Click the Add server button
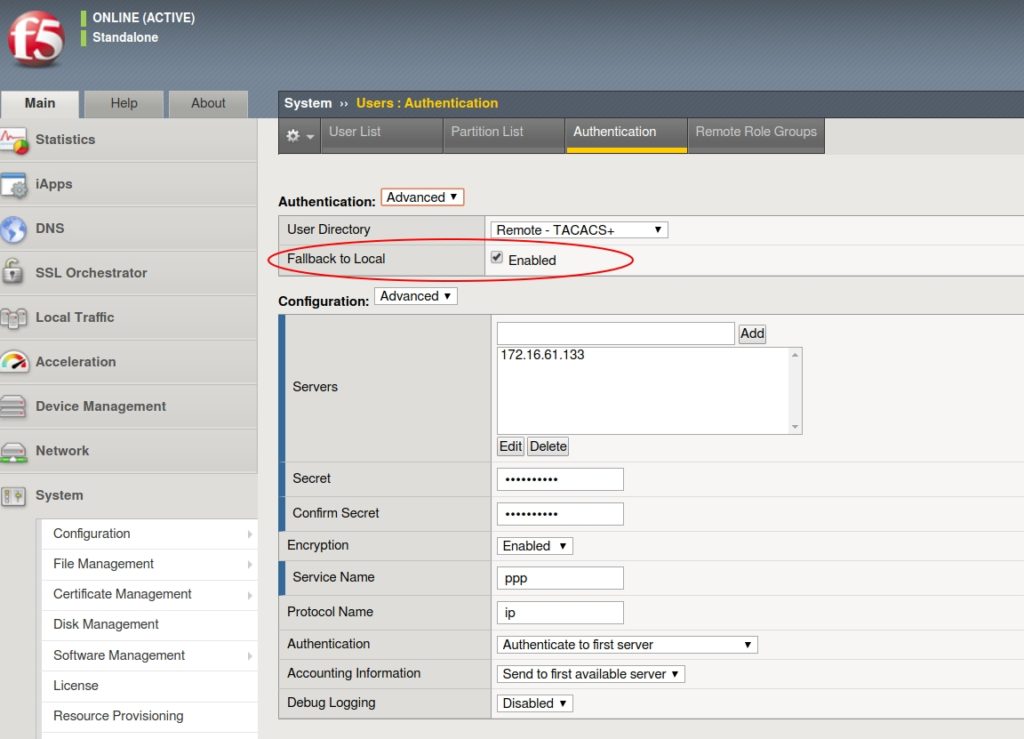The height and width of the screenshot is (739, 1024). click(752, 334)
